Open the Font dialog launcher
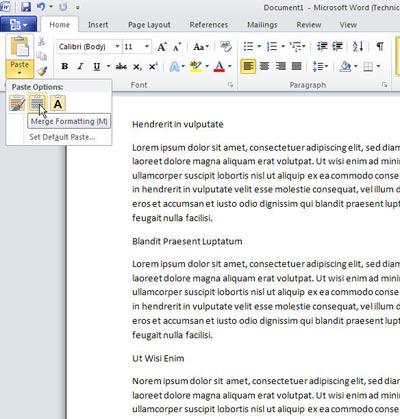The width and height of the screenshot is (400, 419). pyautogui.click(x=230, y=85)
